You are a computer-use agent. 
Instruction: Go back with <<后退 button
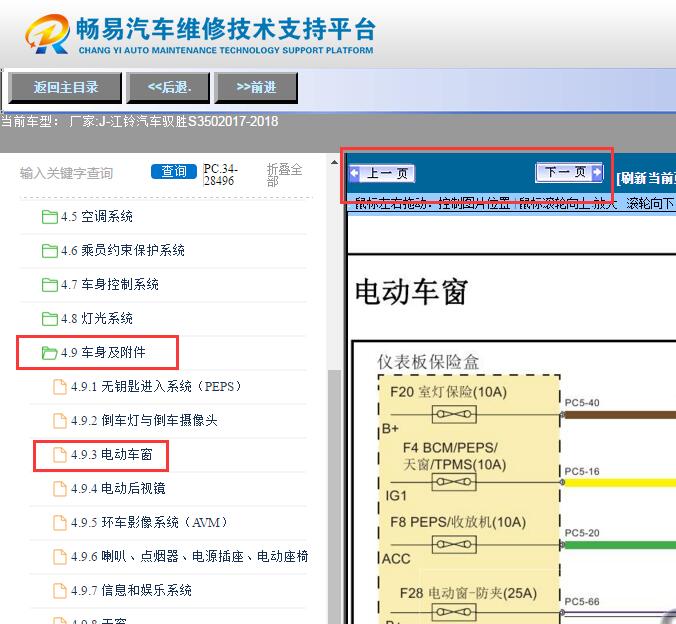coord(169,88)
